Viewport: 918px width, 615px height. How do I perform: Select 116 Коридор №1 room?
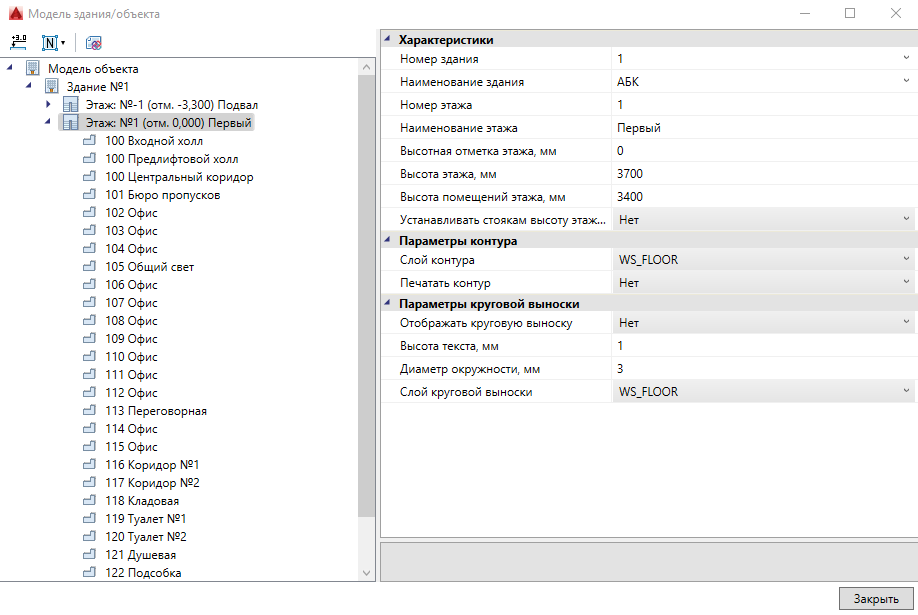tap(151, 465)
